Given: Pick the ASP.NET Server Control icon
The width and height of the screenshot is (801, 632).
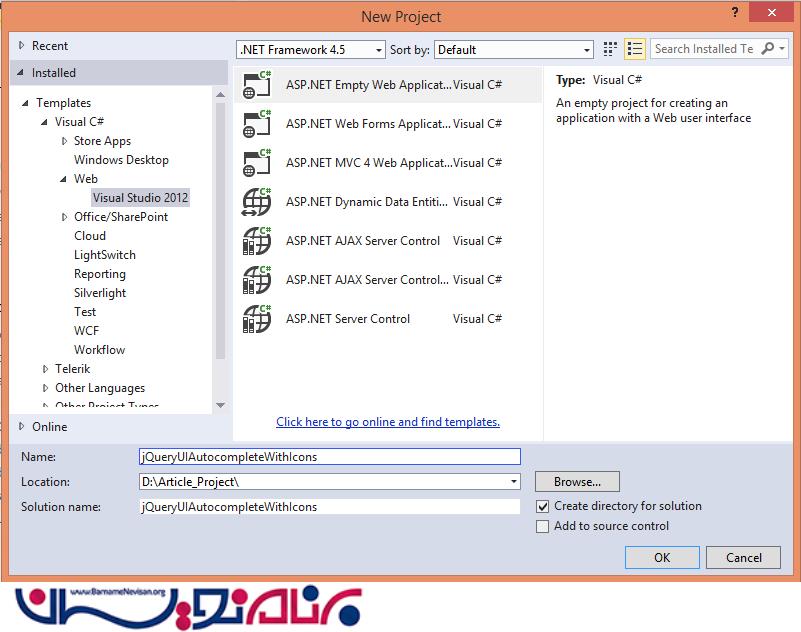Looking at the screenshot, I should point(257,319).
